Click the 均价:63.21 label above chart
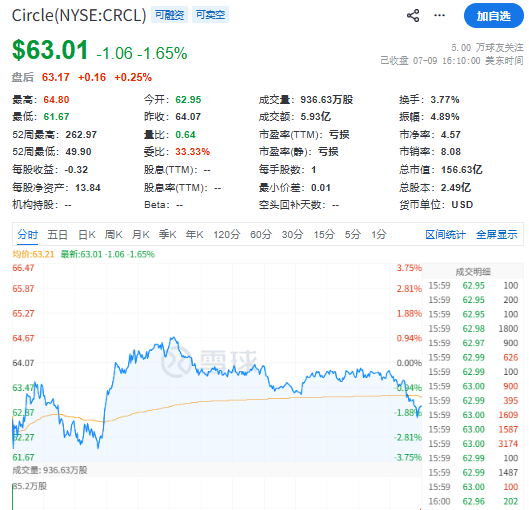 point(33,254)
